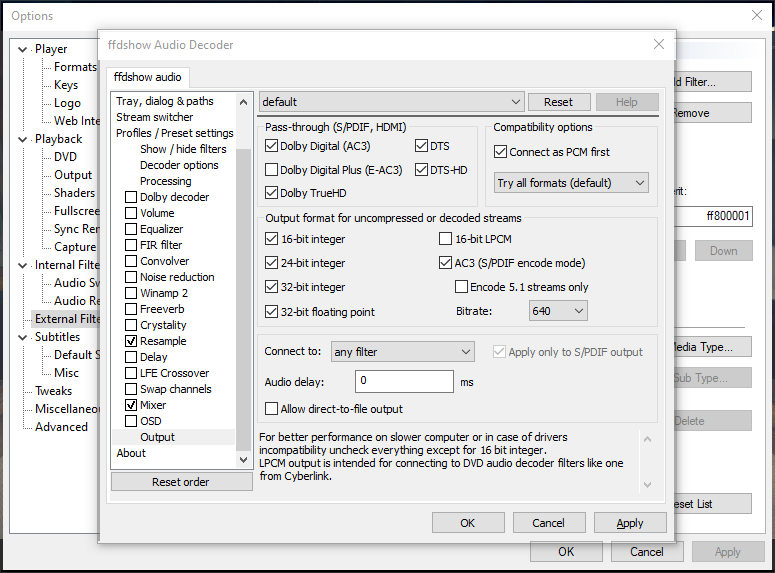The height and width of the screenshot is (573, 775).
Task: Check Dolby Digital Plus (E-AC3) pass-through
Action: (271, 170)
